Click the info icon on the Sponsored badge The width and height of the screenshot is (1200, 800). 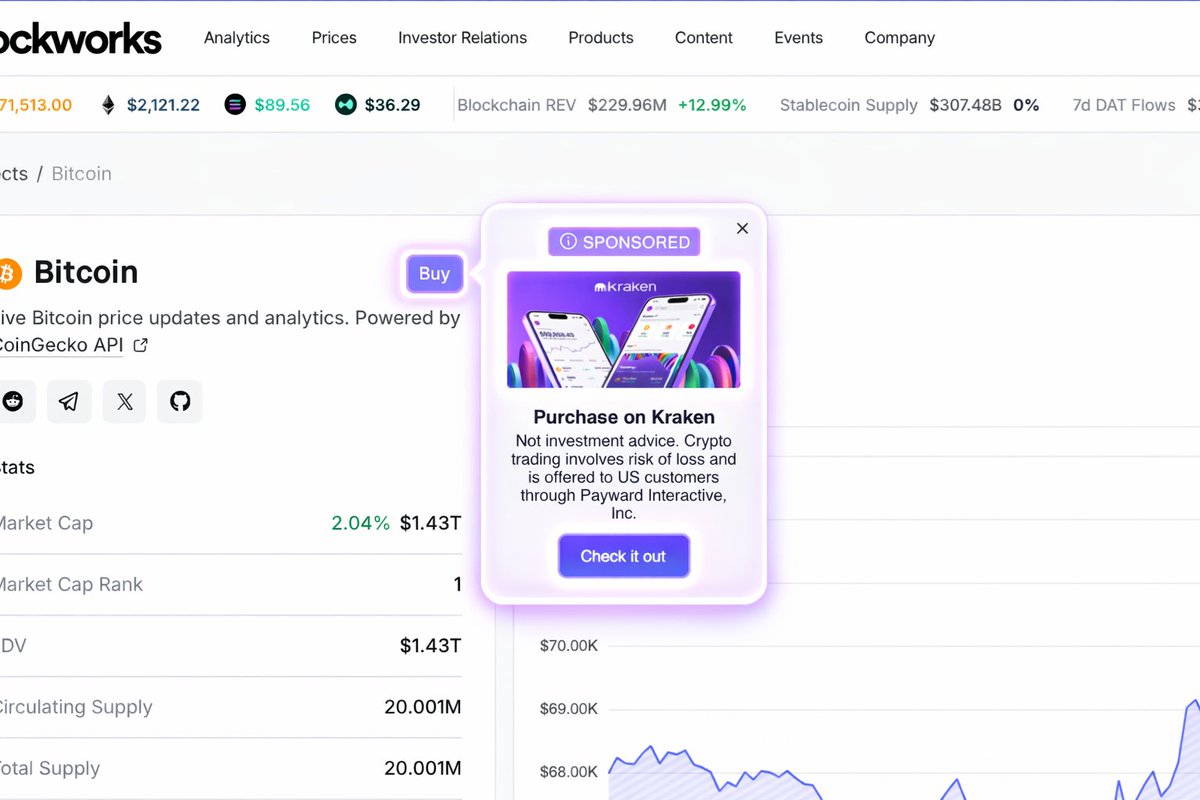click(x=568, y=241)
